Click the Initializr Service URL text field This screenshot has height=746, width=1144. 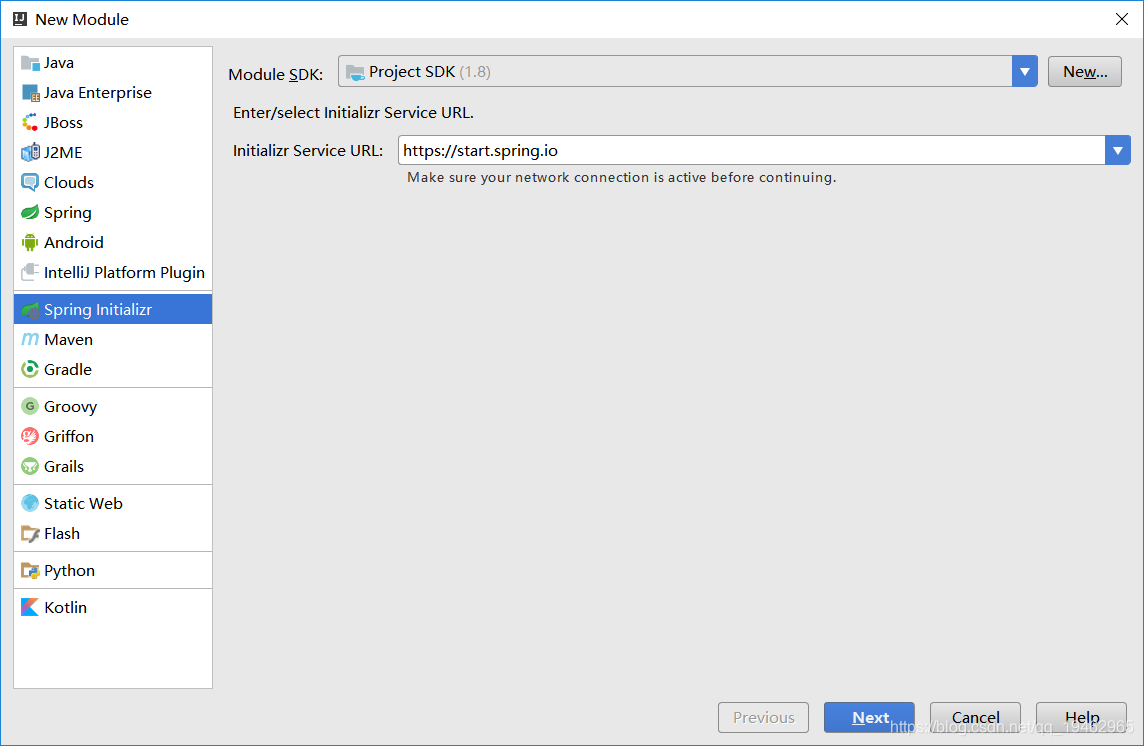(x=751, y=150)
